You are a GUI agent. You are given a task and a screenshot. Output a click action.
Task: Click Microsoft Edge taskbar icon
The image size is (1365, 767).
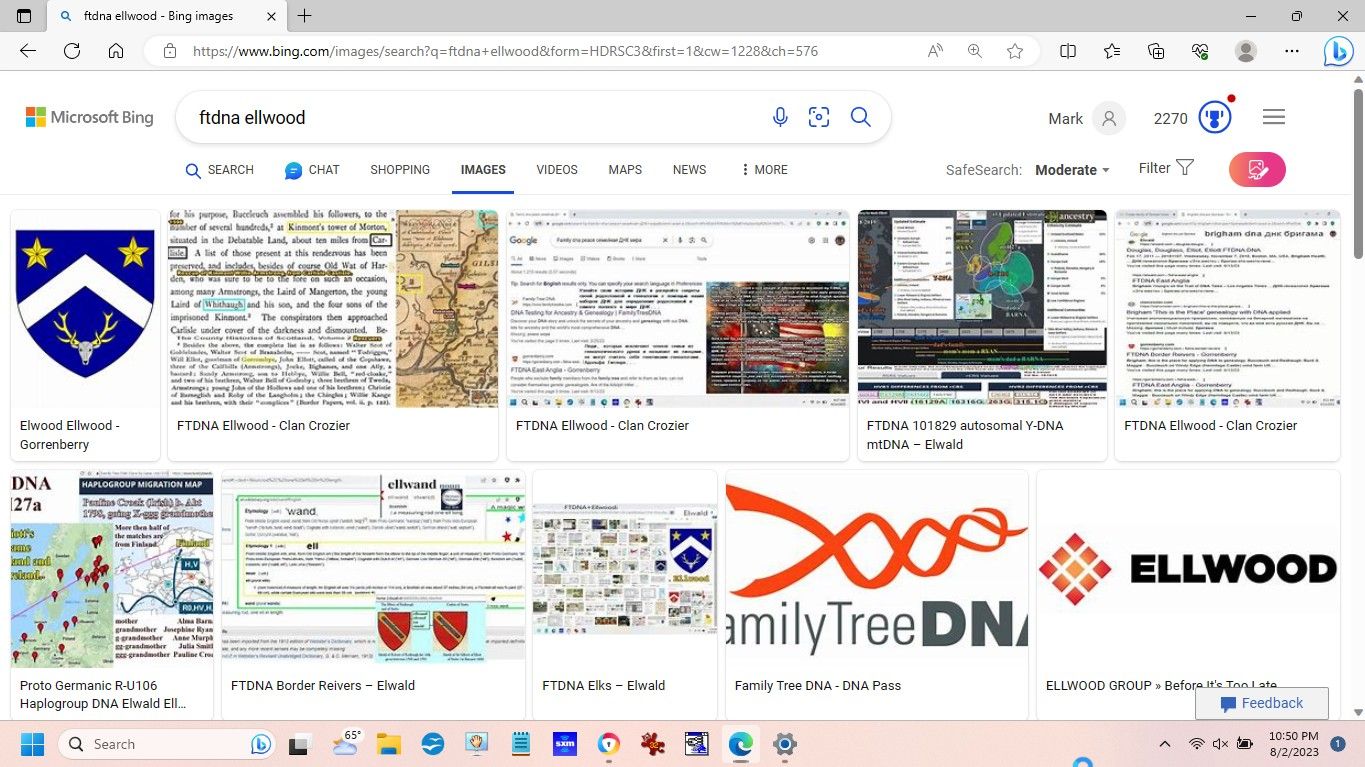pyautogui.click(x=740, y=744)
